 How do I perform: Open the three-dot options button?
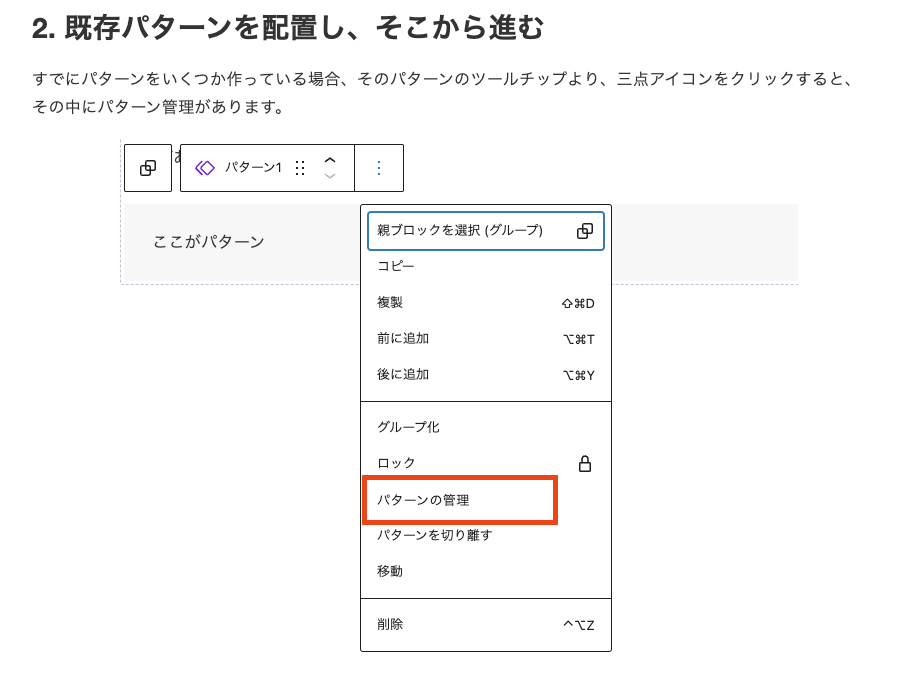(x=379, y=168)
